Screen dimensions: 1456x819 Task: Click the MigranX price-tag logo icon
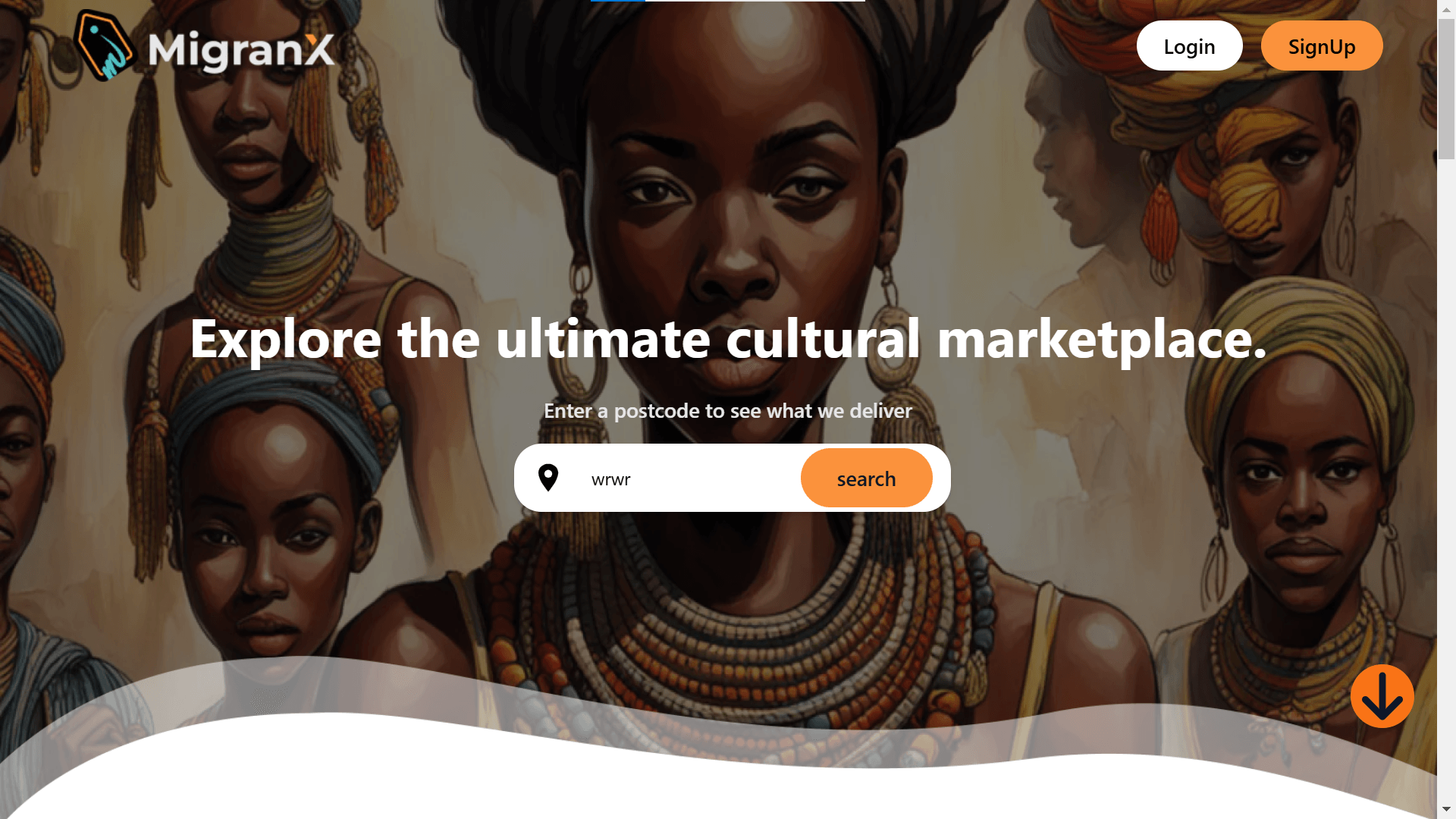click(x=104, y=45)
